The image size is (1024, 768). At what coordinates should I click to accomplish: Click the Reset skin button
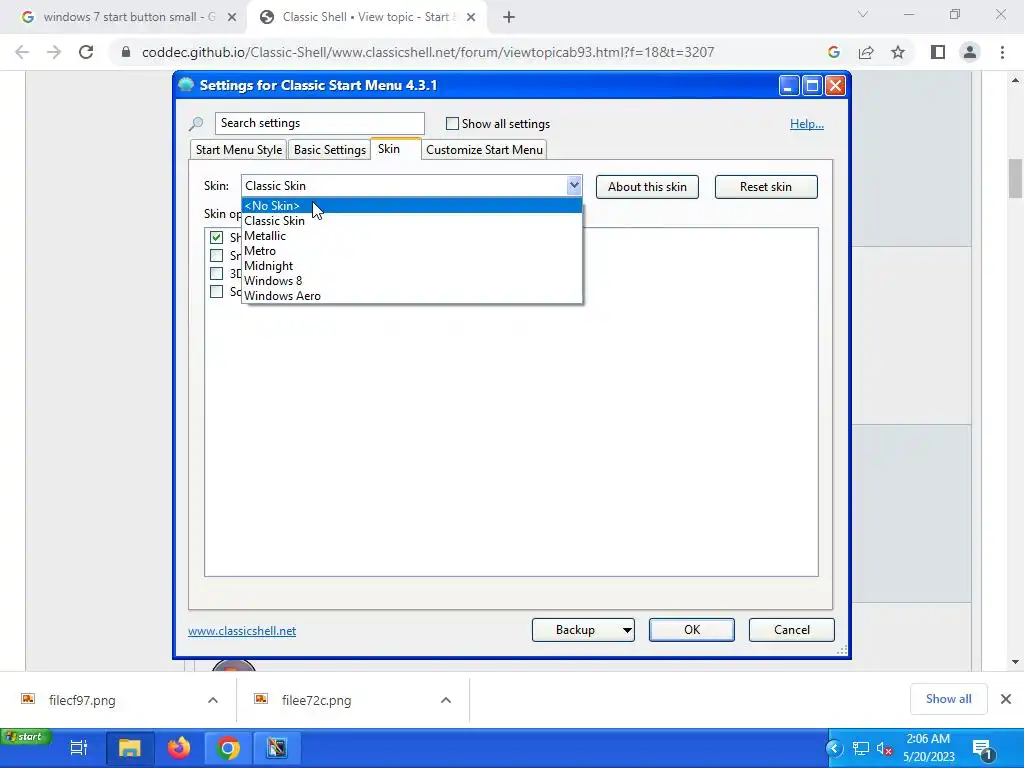(765, 187)
